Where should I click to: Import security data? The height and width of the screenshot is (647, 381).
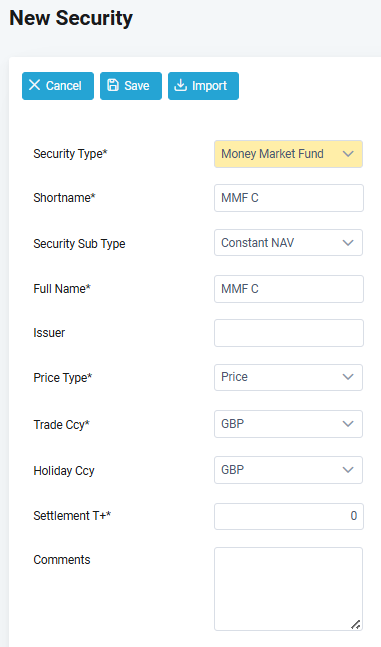click(x=204, y=86)
